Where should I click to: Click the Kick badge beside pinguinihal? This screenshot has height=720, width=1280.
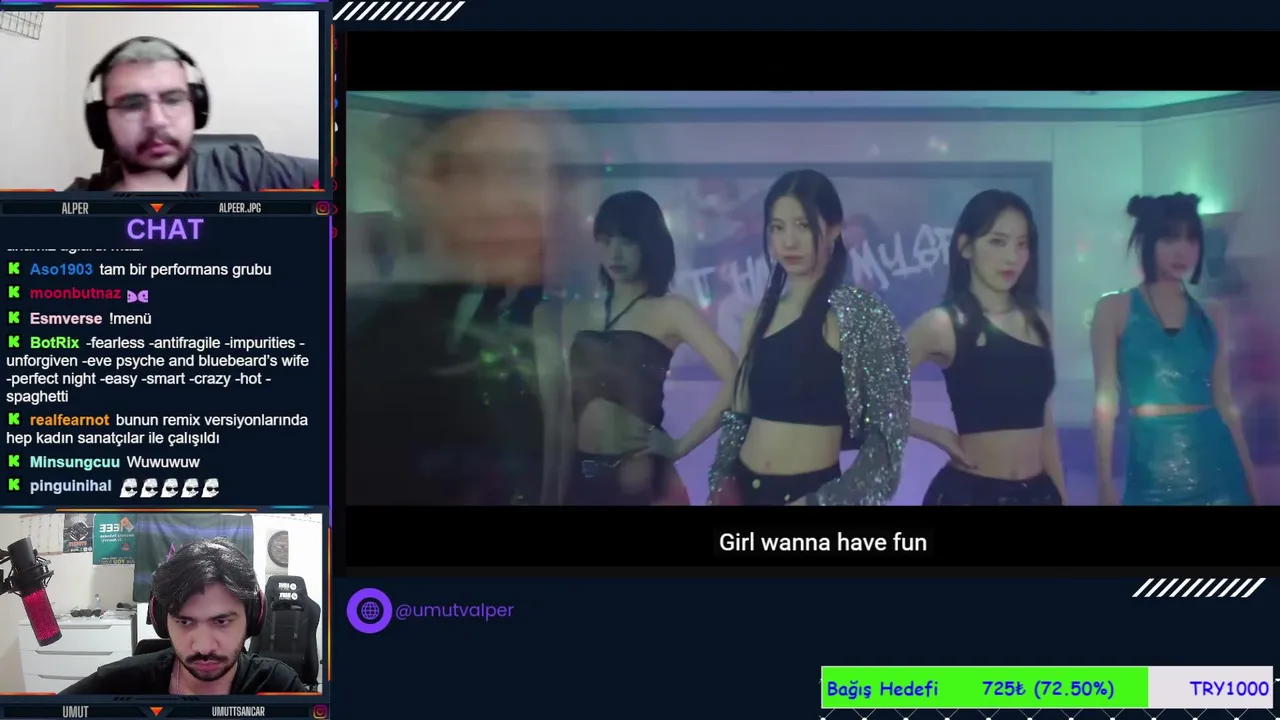[14, 486]
